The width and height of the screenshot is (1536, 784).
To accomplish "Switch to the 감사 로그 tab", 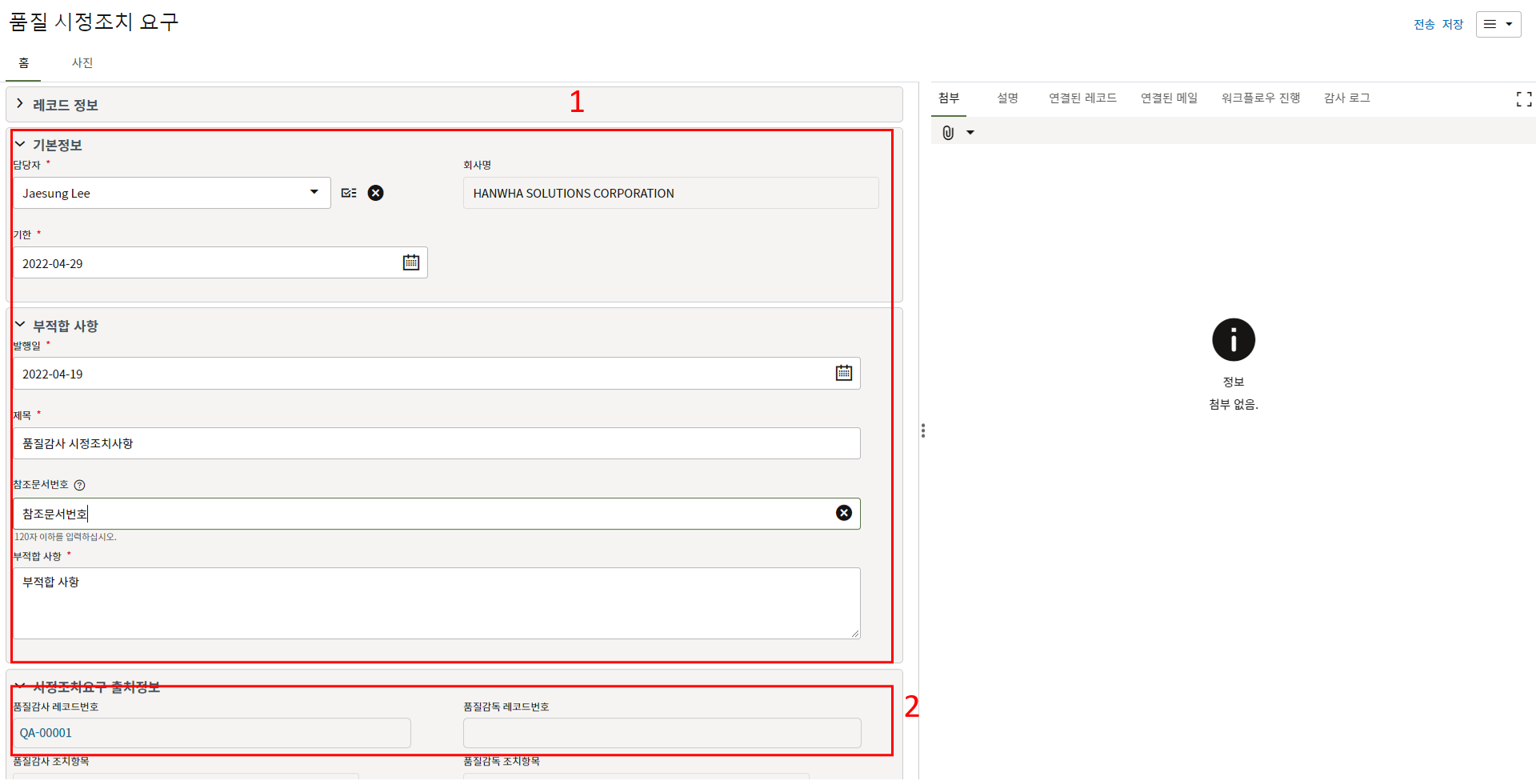I will (1346, 98).
